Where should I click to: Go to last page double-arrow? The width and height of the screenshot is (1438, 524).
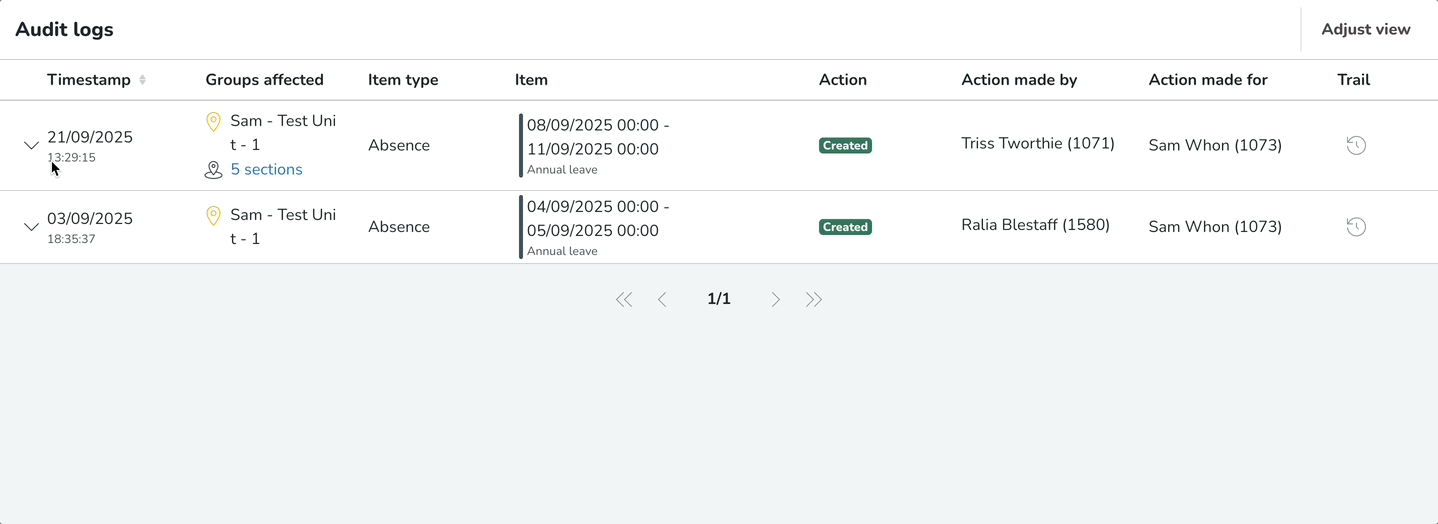coord(814,299)
